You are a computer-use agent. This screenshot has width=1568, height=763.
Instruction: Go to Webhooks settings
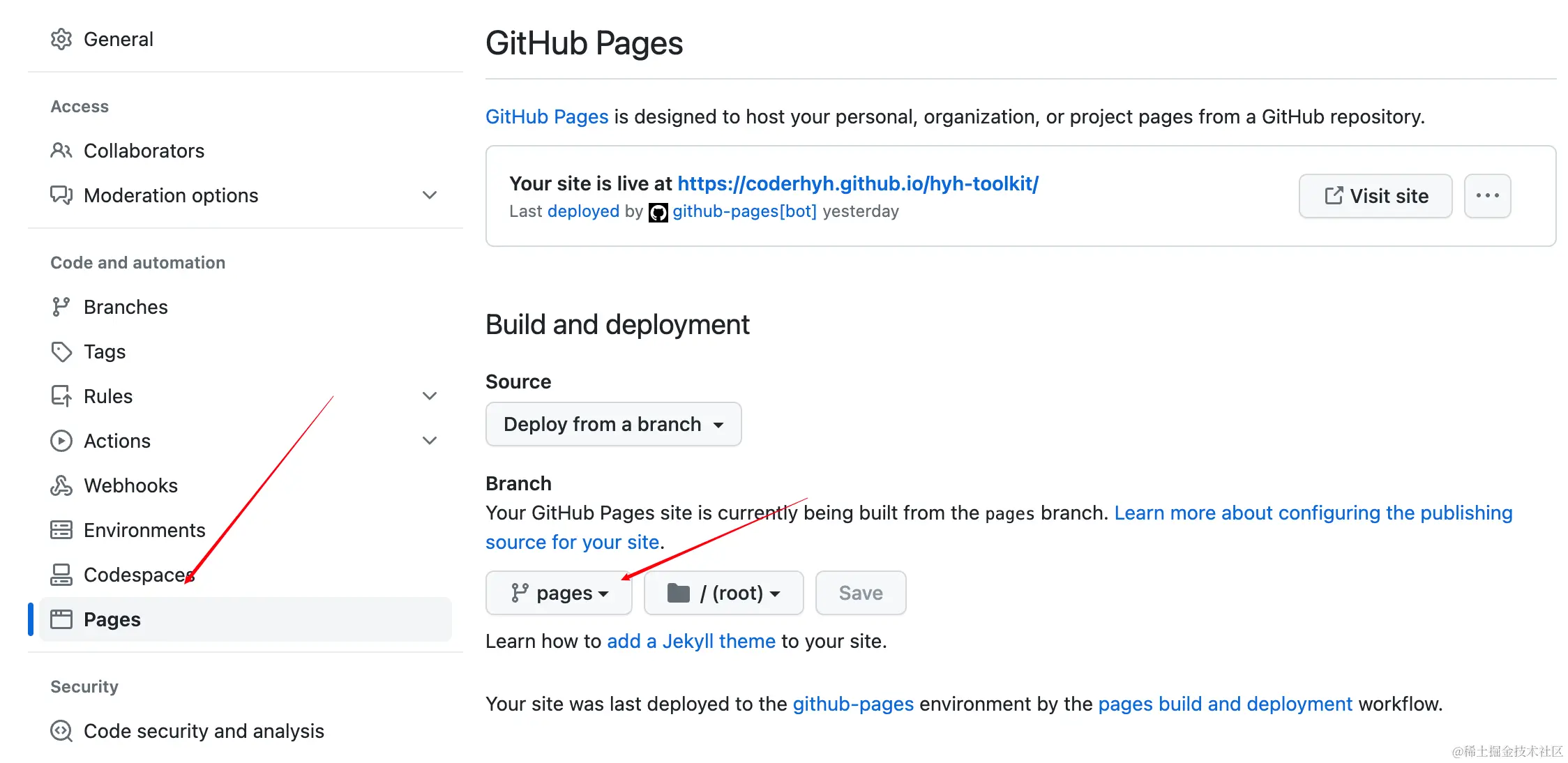246,485
